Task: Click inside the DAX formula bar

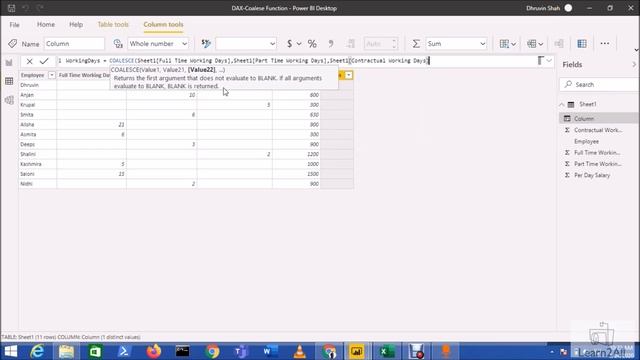Action: (296, 61)
